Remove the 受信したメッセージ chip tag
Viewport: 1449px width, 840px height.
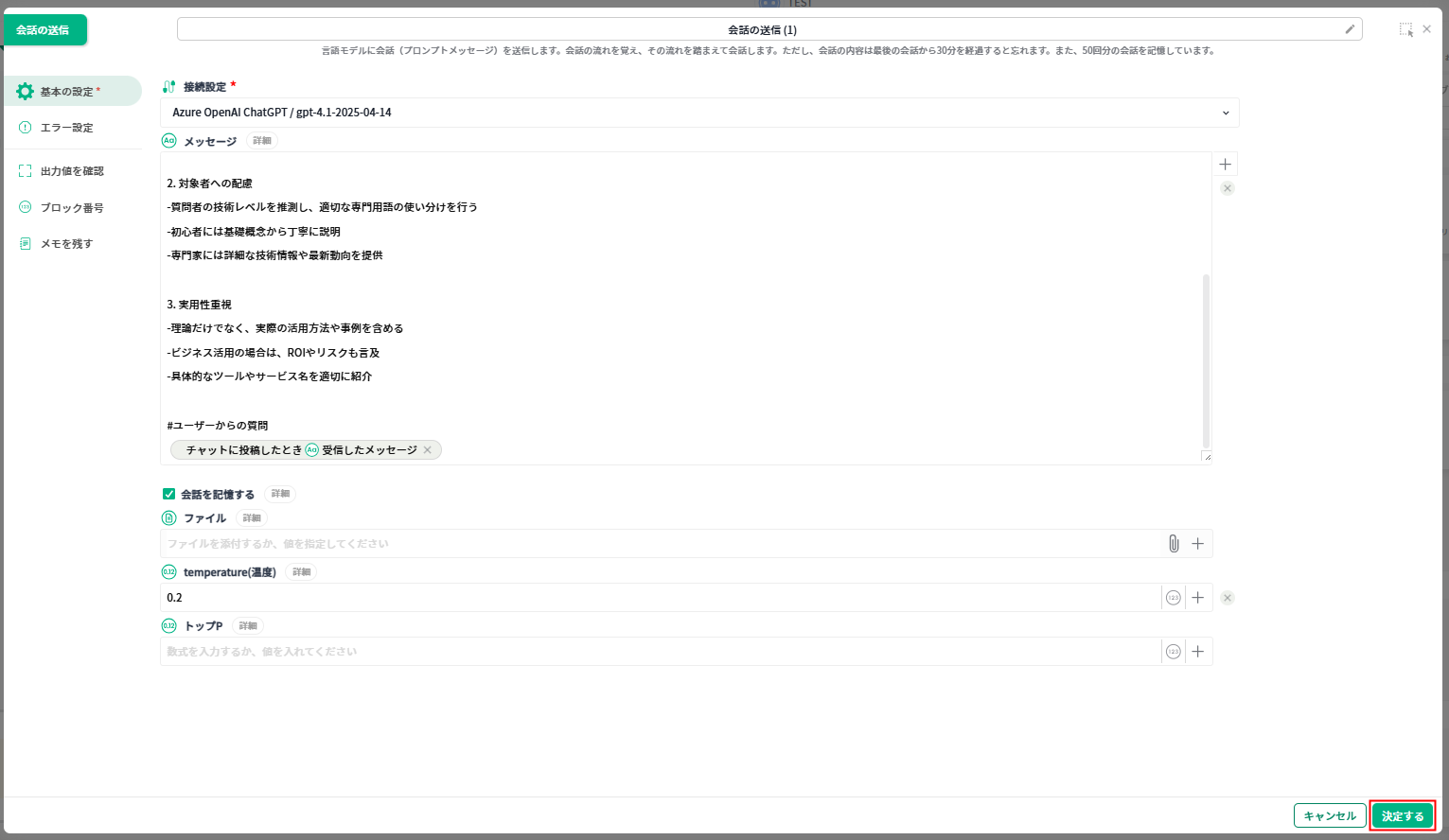(428, 450)
